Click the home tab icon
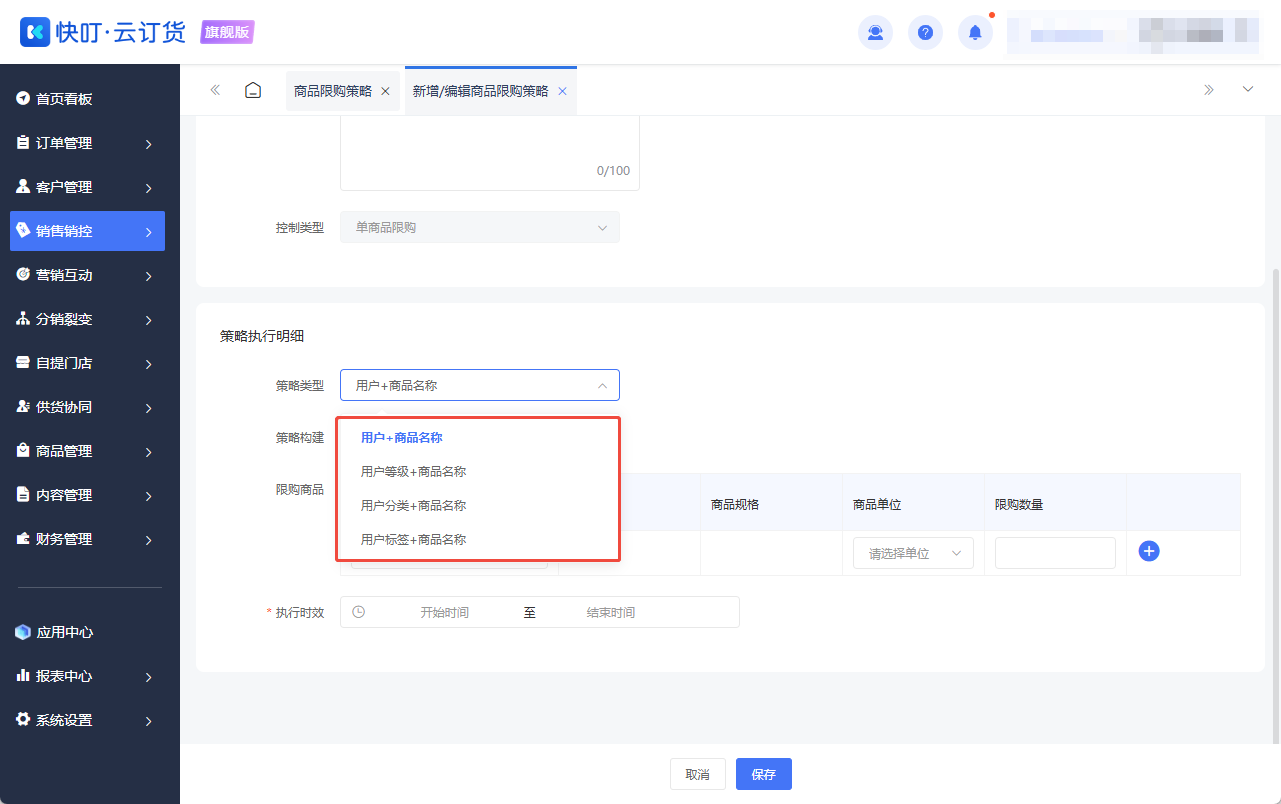Viewport: 1281px width, 804px height. pos(253,90)
